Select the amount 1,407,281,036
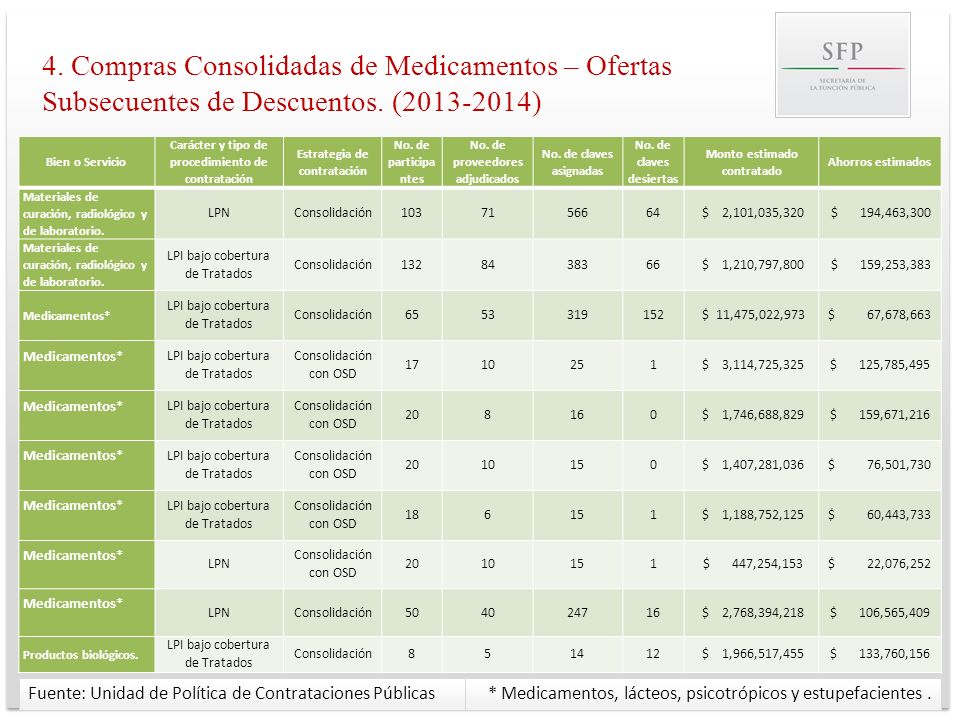This screenshot has height=720, width=960. (x=762, y=465)
